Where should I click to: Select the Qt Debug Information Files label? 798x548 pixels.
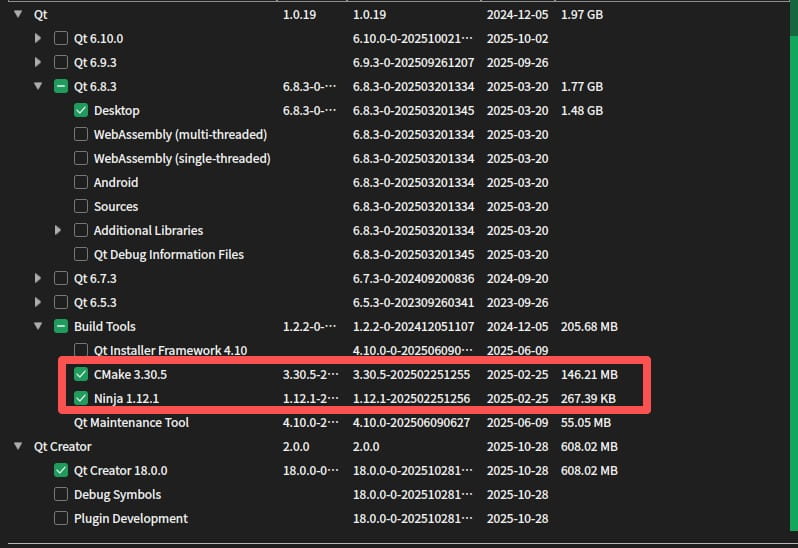coord(169,254)
